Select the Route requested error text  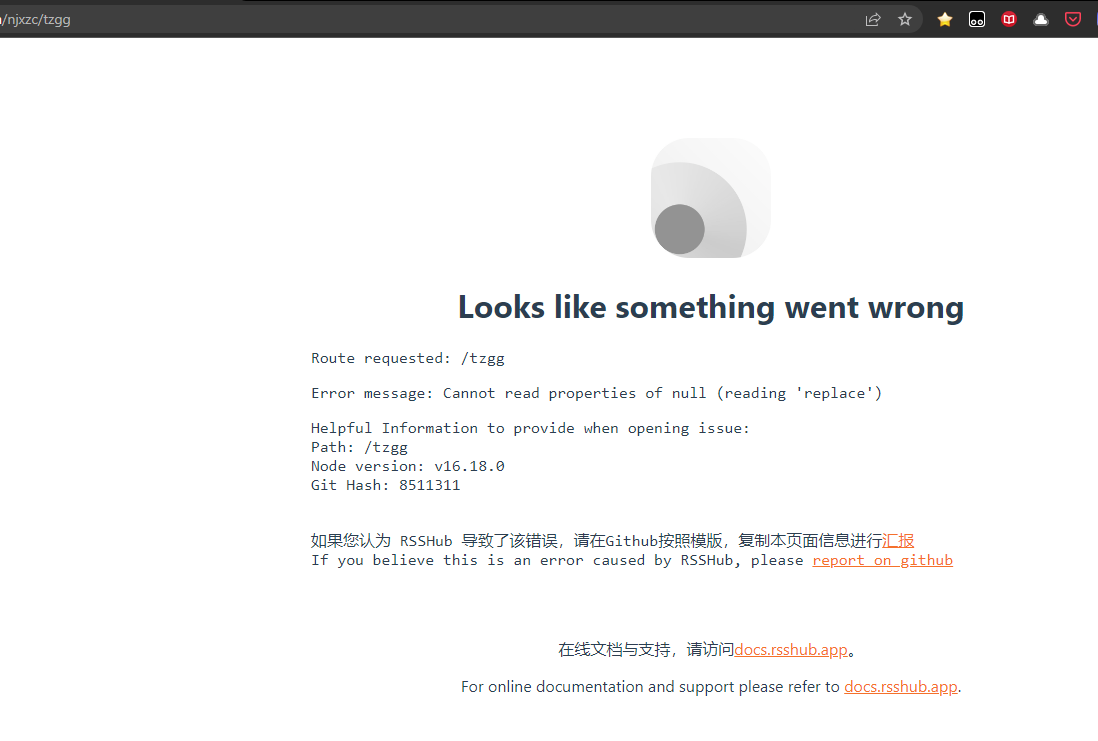click(407, 358)
